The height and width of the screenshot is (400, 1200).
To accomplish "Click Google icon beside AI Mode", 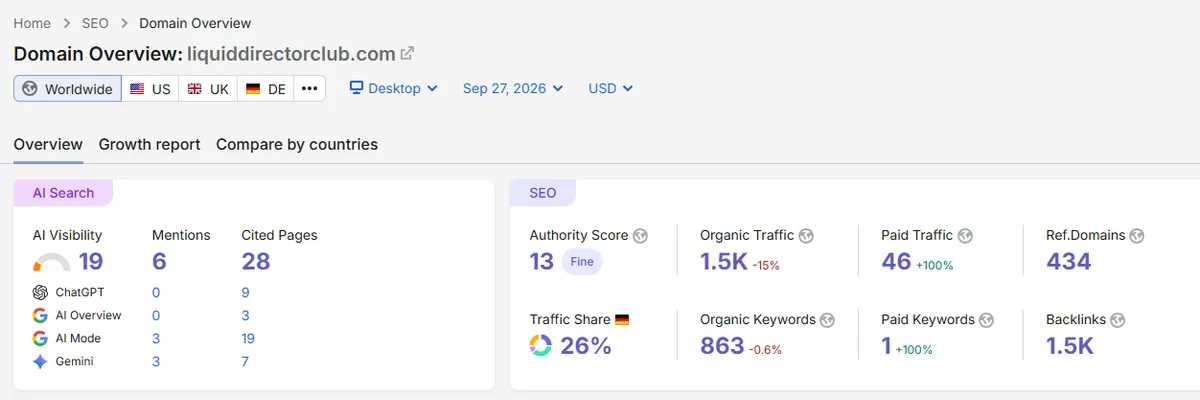I will (40, 339).
